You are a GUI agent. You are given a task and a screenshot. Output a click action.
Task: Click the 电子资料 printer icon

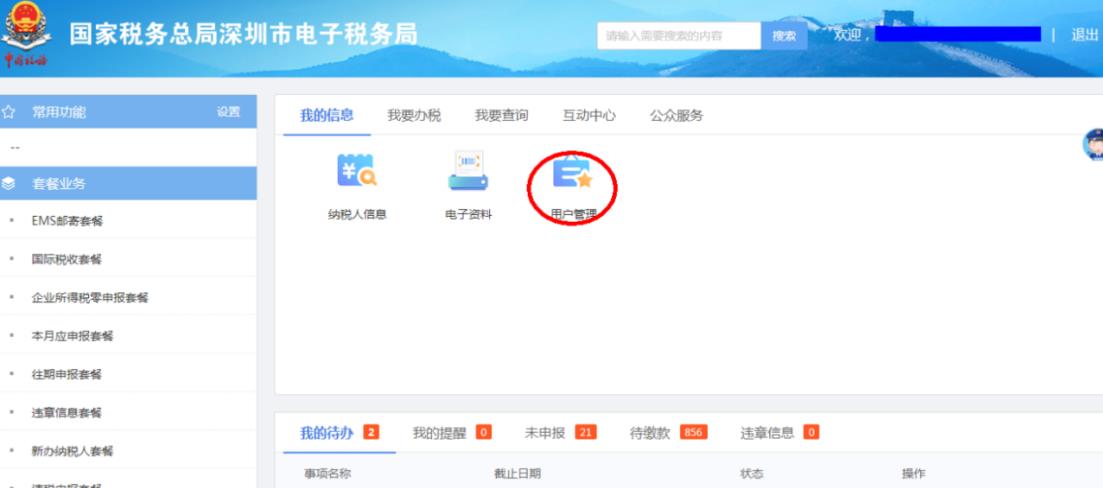point(468,173)
